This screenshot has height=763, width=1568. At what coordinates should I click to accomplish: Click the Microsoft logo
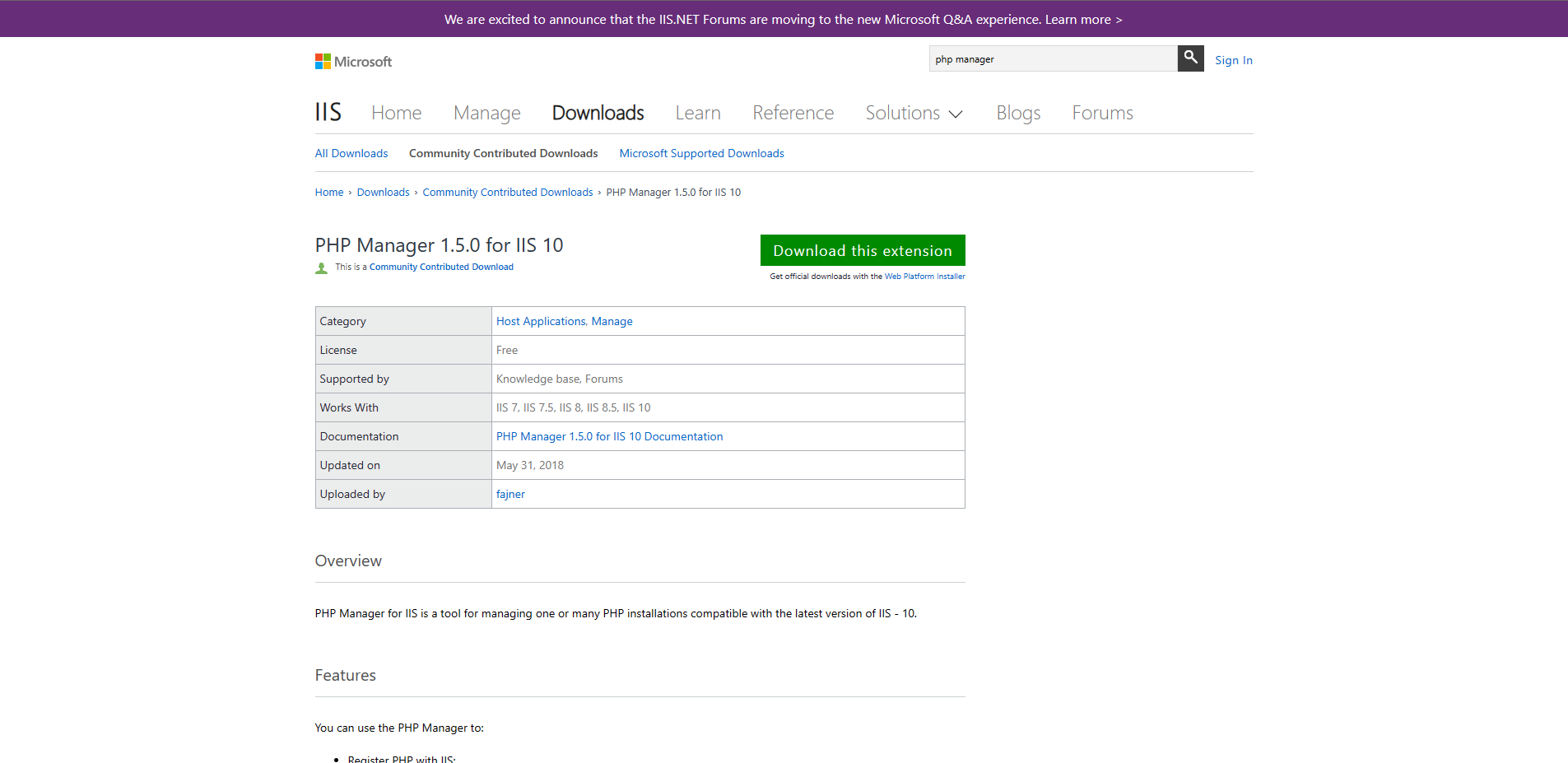[x=353, y=62]
